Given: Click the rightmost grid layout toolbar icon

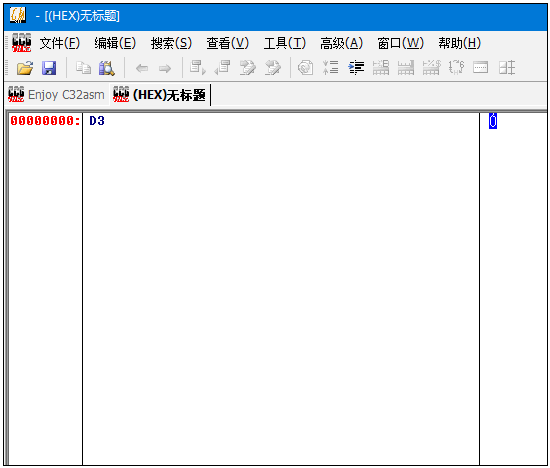Looking at the screenshot, I should pyautogui.click(x=507, y=68).
